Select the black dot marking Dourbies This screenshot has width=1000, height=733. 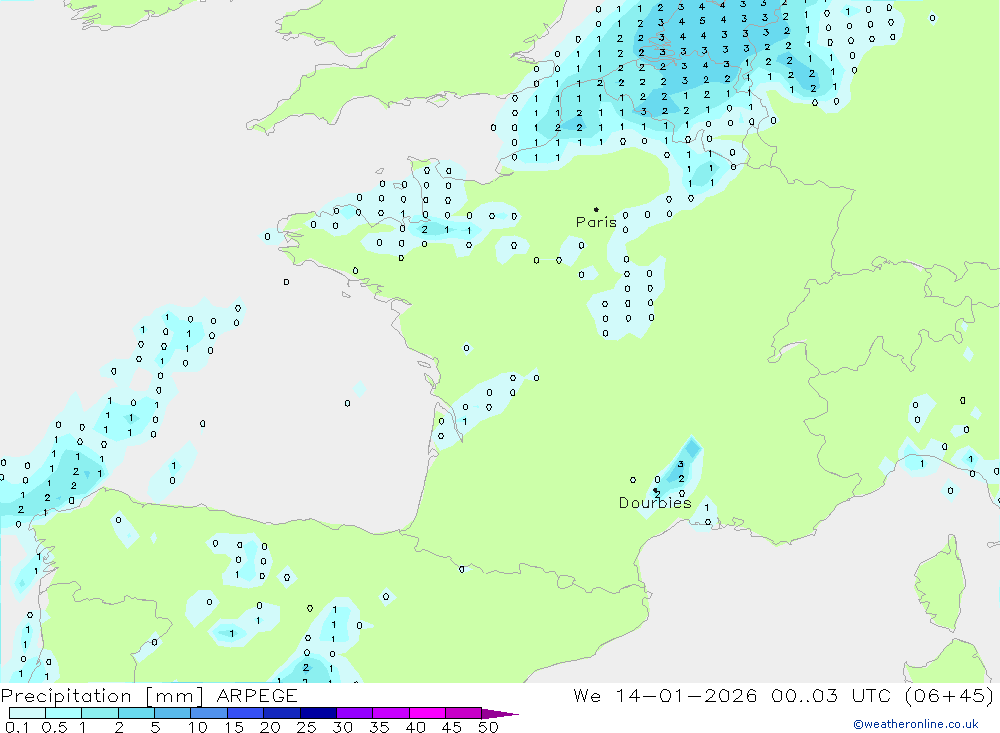click(x=655, y=491)
